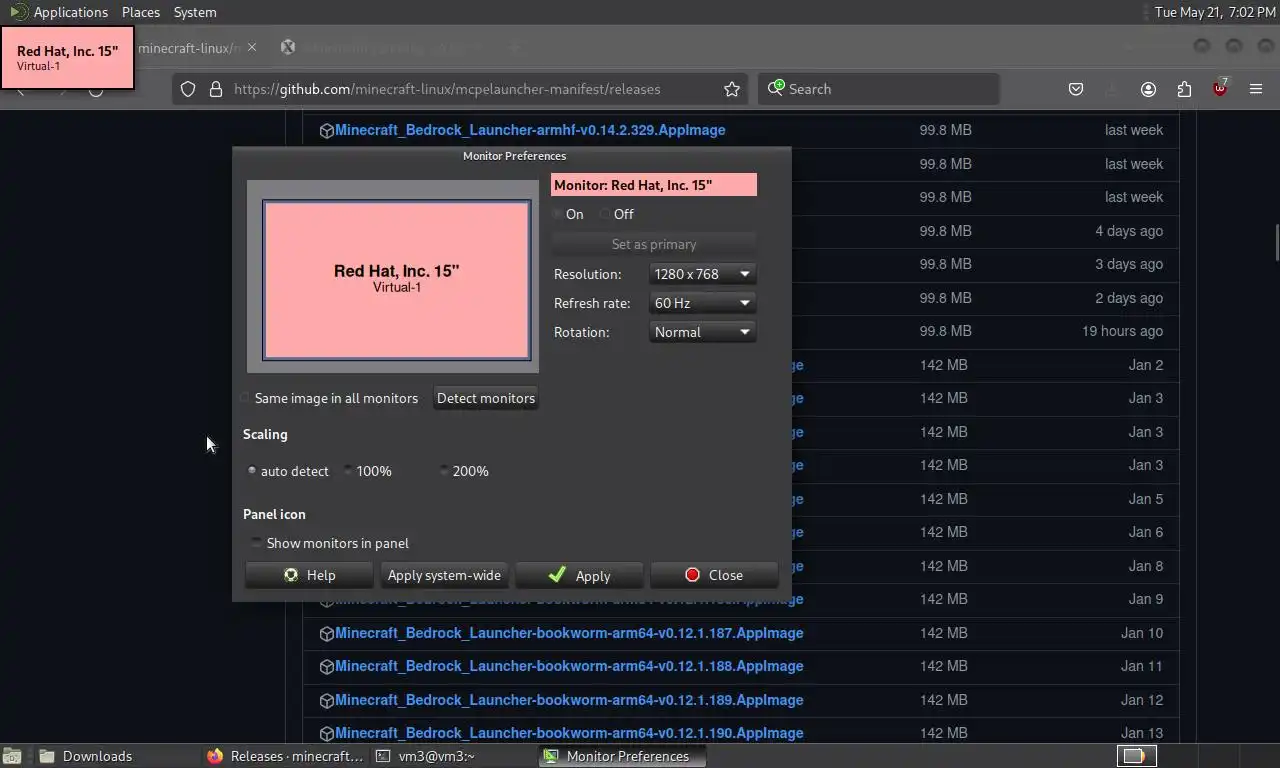Viewport: 1280px width, 768px height.
Task: Click the show desktop icon in bottom panel
Action: (x=12, y=756)
